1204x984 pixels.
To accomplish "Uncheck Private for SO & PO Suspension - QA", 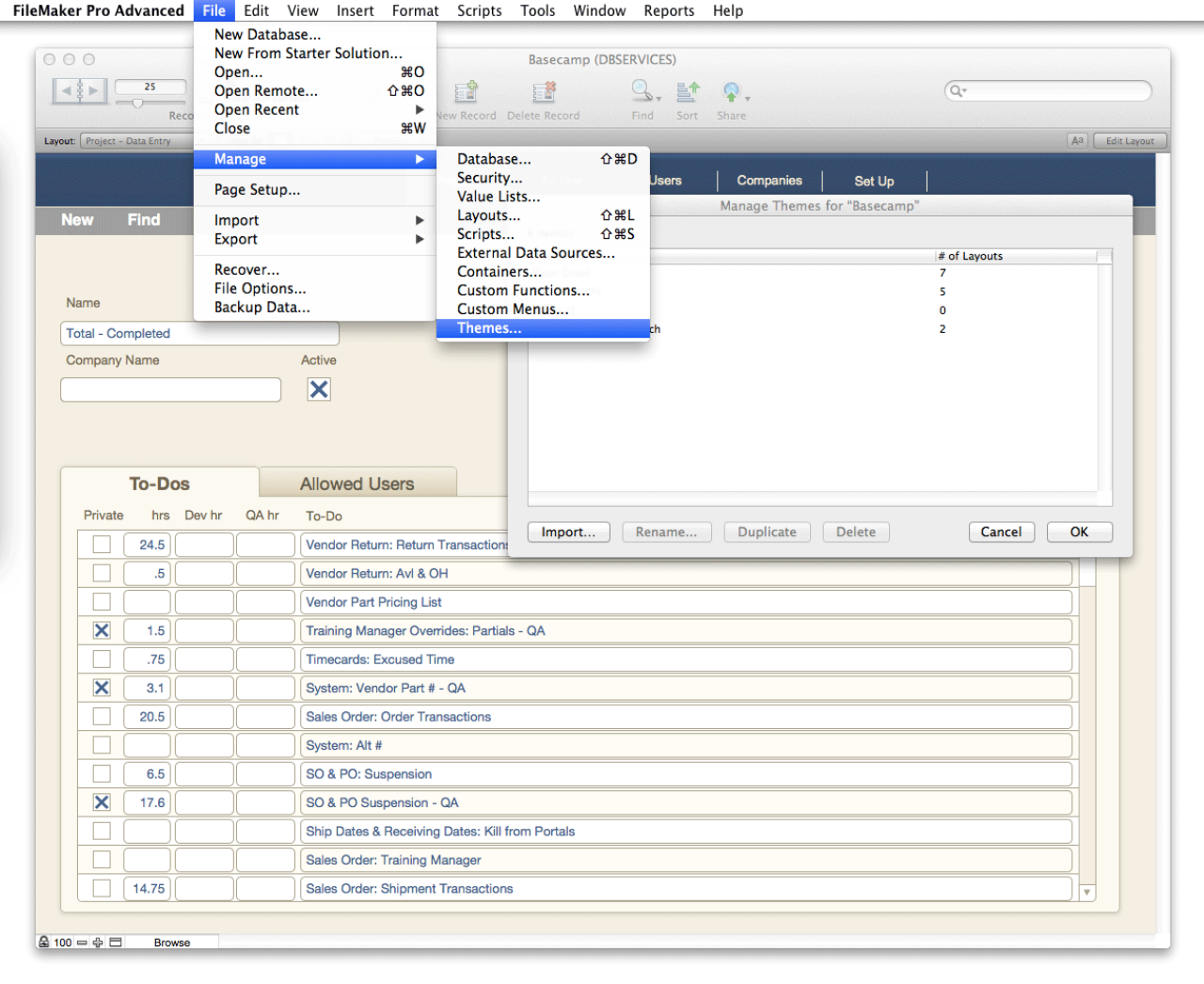I will 102,802.
